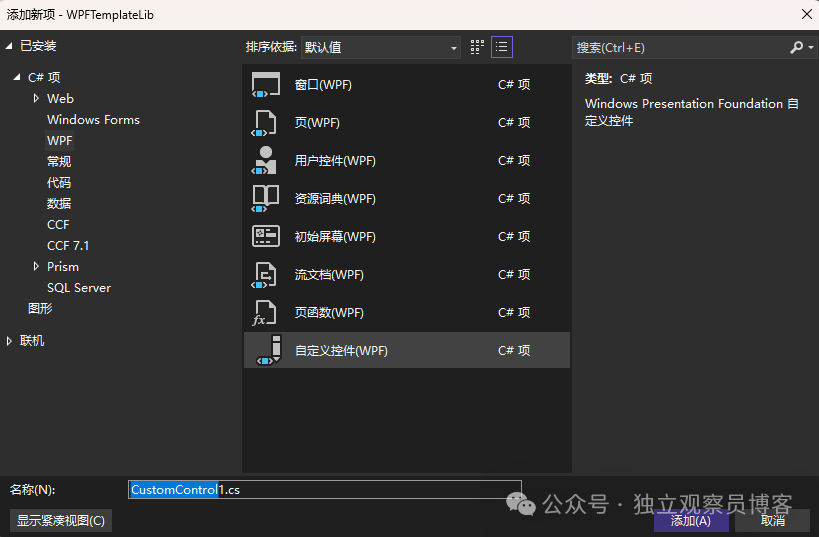The image size is (819, 537).
Task: Select the 资源词典(WPF) resource dictionary icon
Action: point(266,199)
